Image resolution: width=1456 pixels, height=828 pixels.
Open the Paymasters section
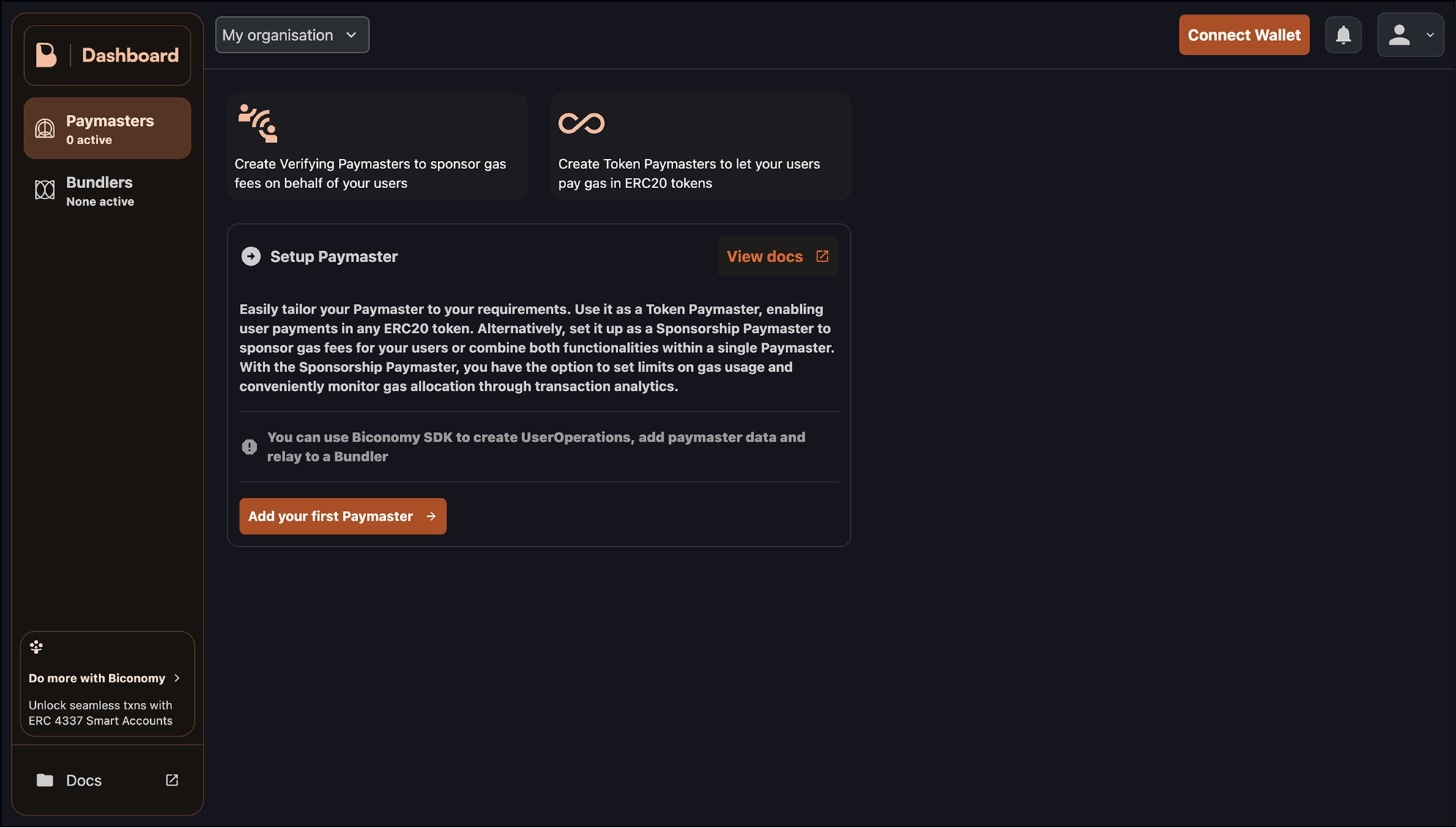(107, 129)
